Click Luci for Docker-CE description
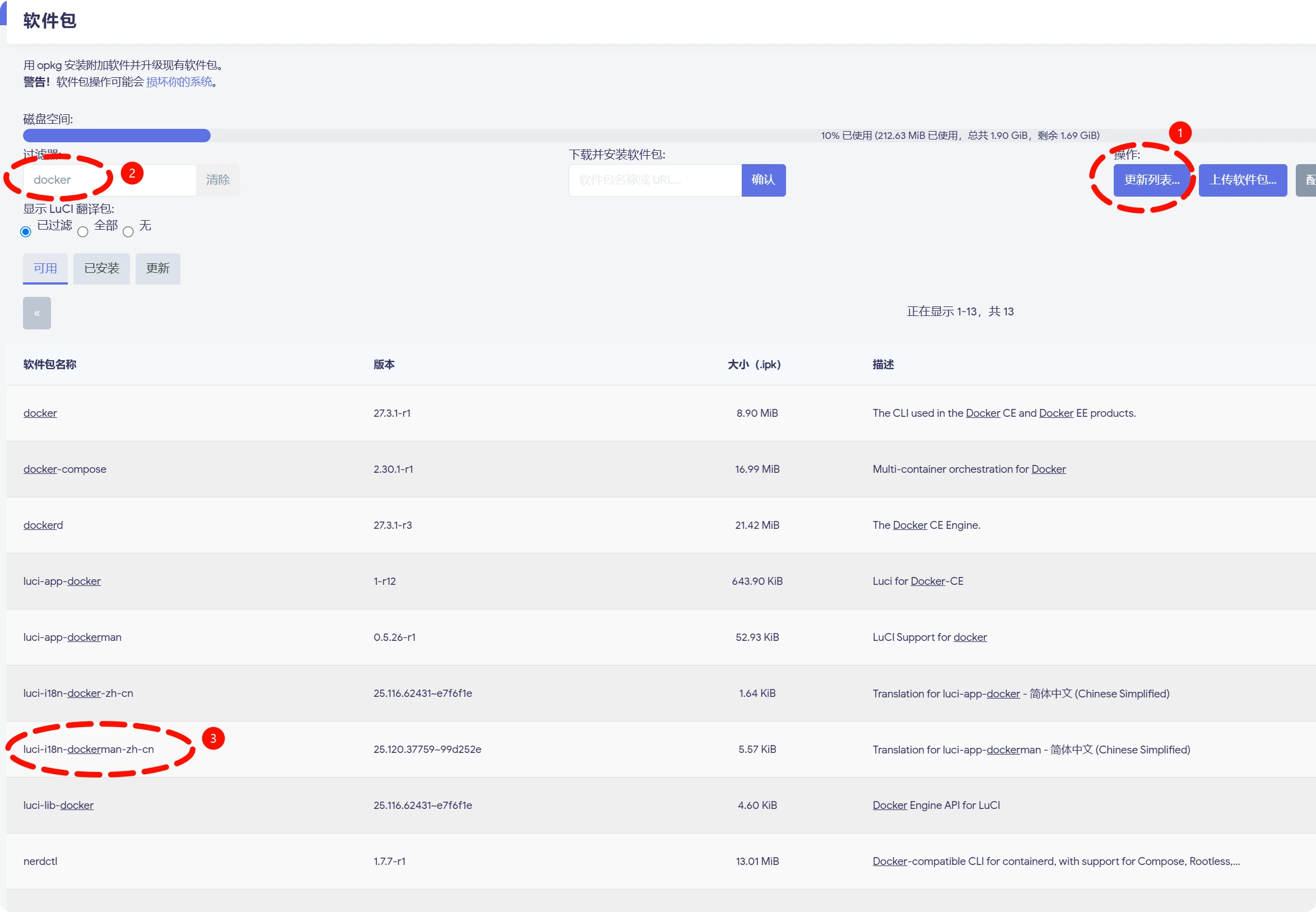 point(918,581)
